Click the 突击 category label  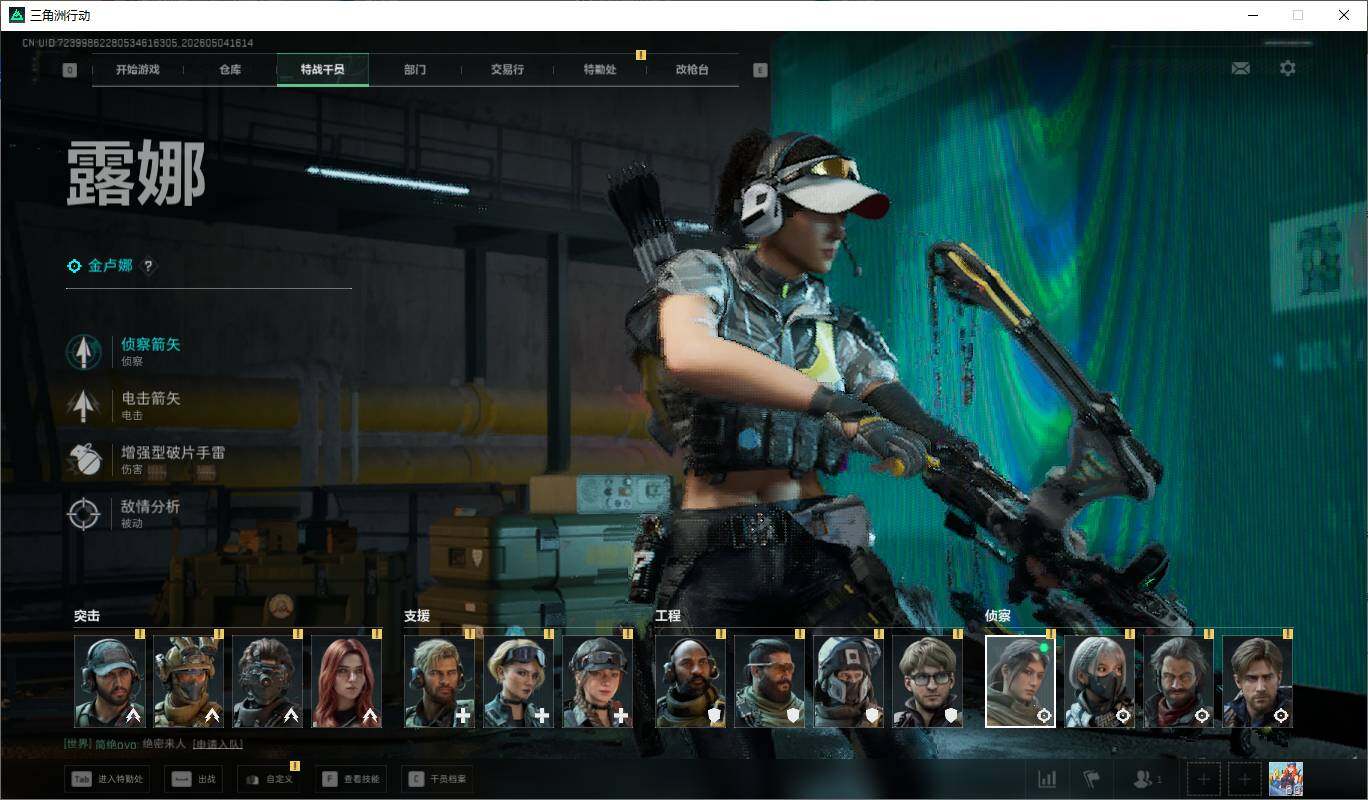(87, 616)
